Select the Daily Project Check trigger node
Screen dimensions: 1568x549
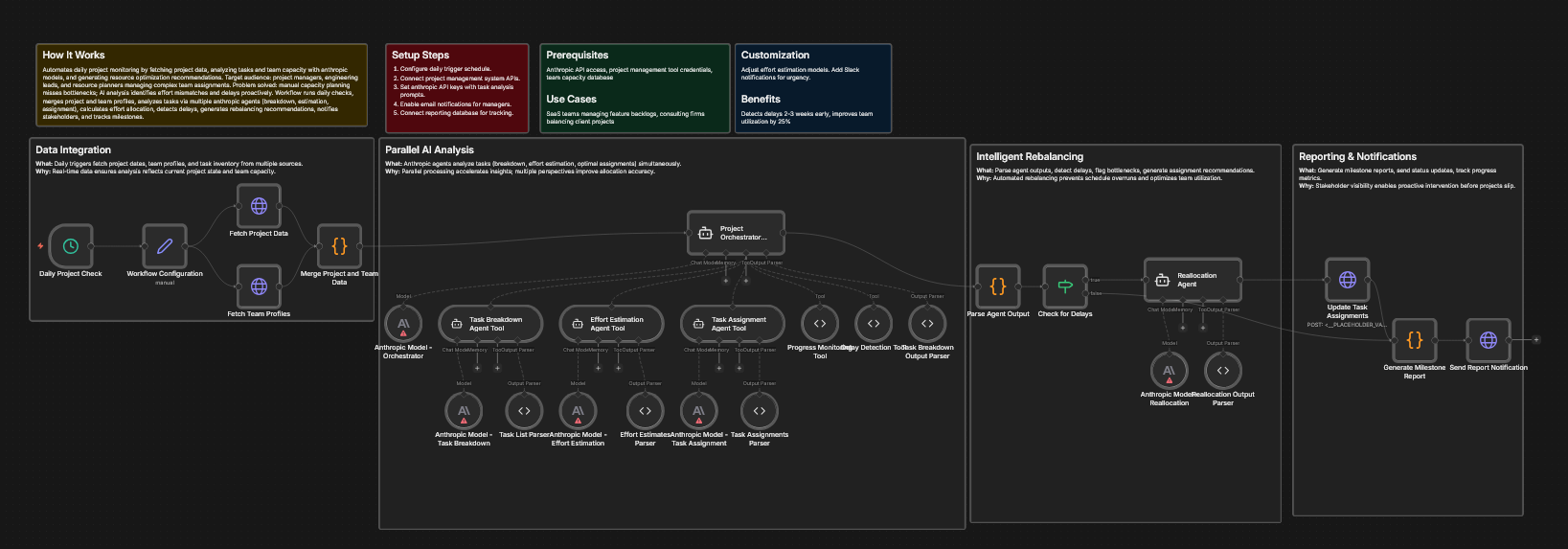(71, 246)
